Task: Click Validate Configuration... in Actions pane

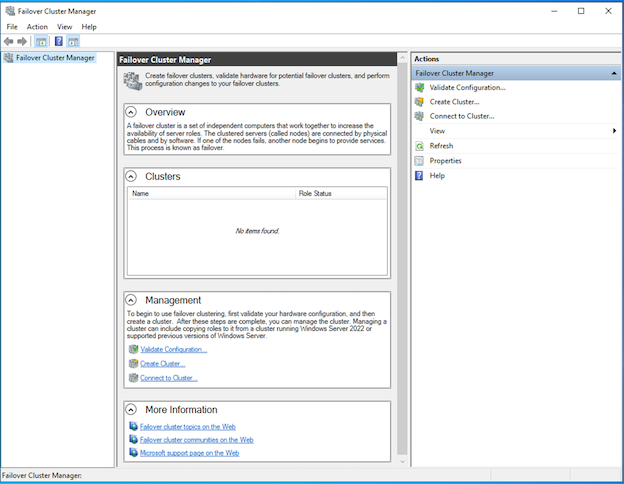Action: 467,88
